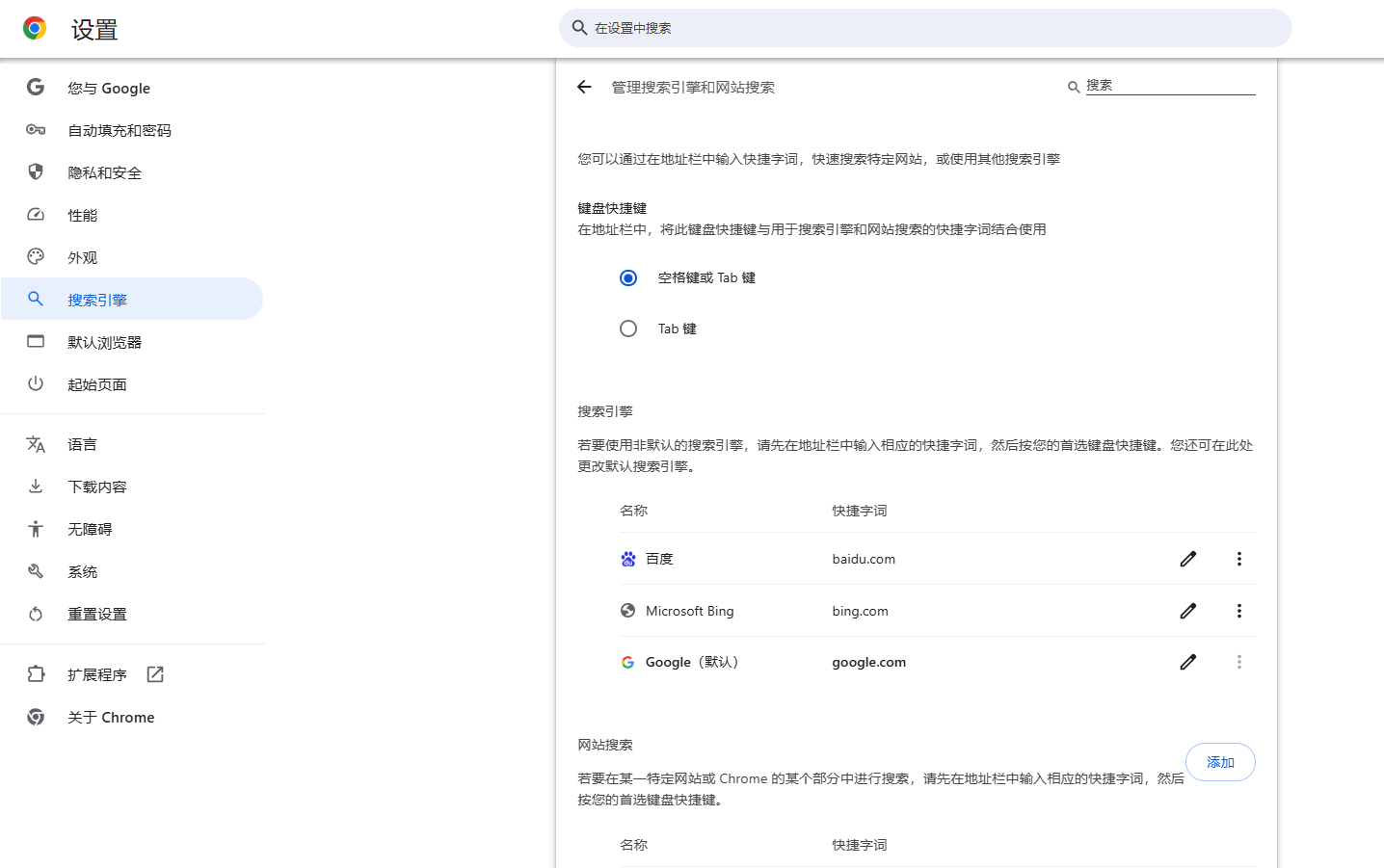Click the small search icon beside 搜索 field
Image resolution: width=1384 pixels, height=868 pixels.
[x=1073, y=87]
